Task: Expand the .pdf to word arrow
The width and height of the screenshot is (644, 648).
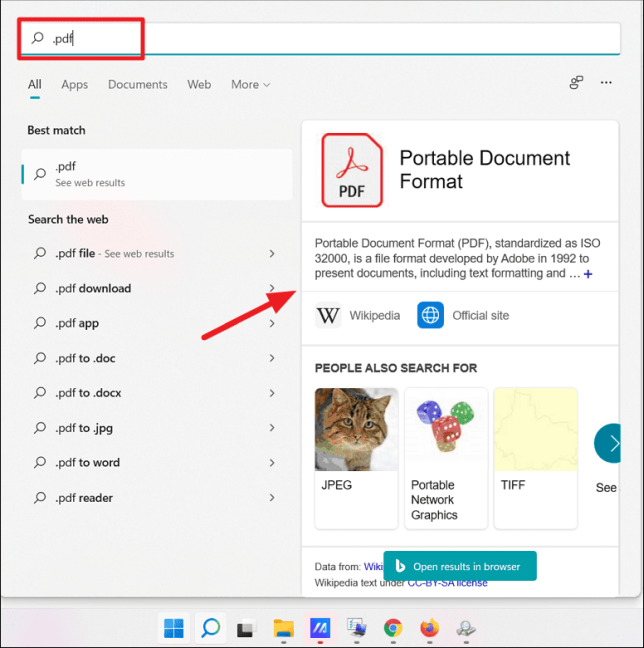Action: [x=272, y=463]
